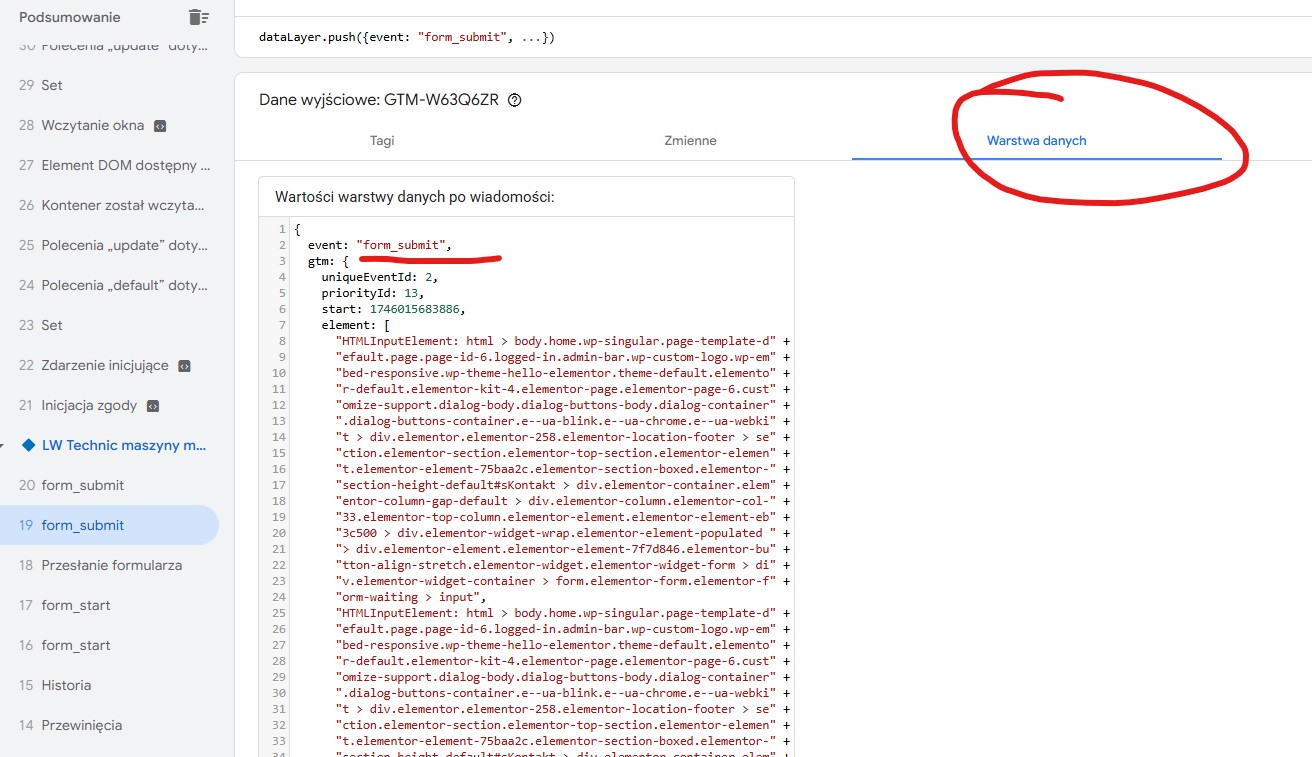This screenshot has width=1312, height=757.
Task: Click the code icon next to Wczytanie okna
Action: 160,126
